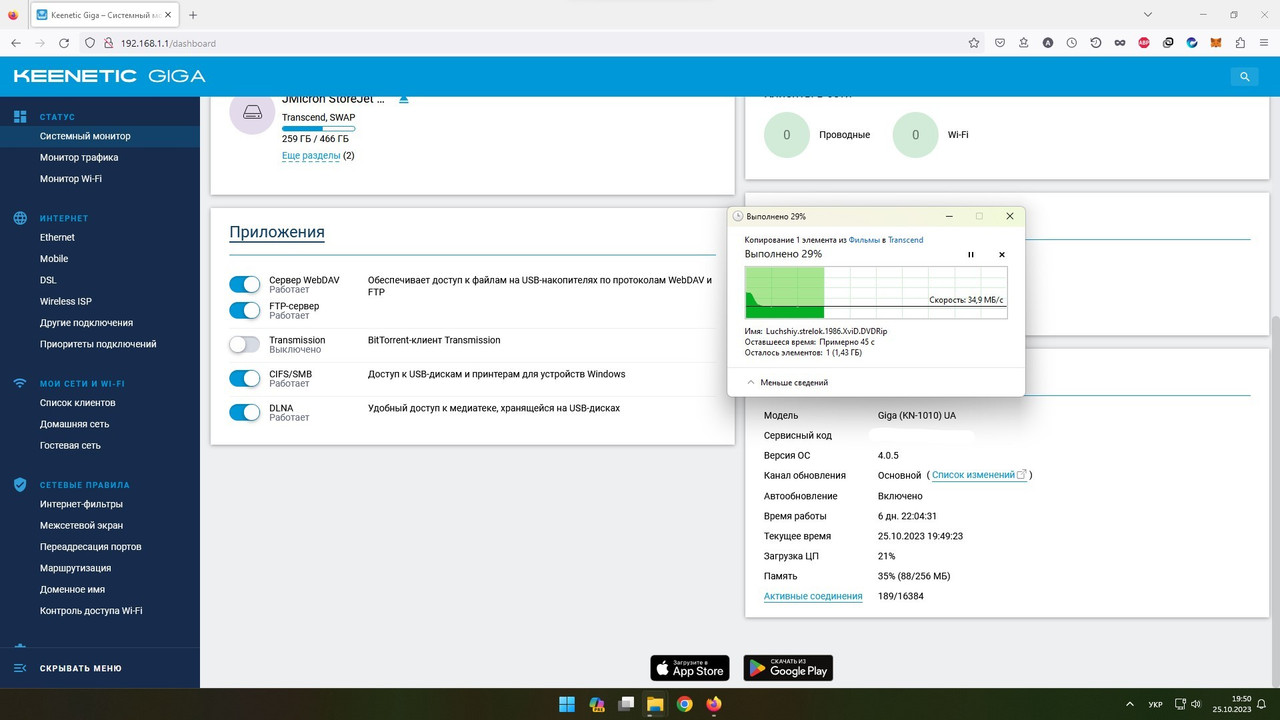Screen dimensions: 1280x720
Task: Open new tab with plus button
Action: [x=193, y=15]
